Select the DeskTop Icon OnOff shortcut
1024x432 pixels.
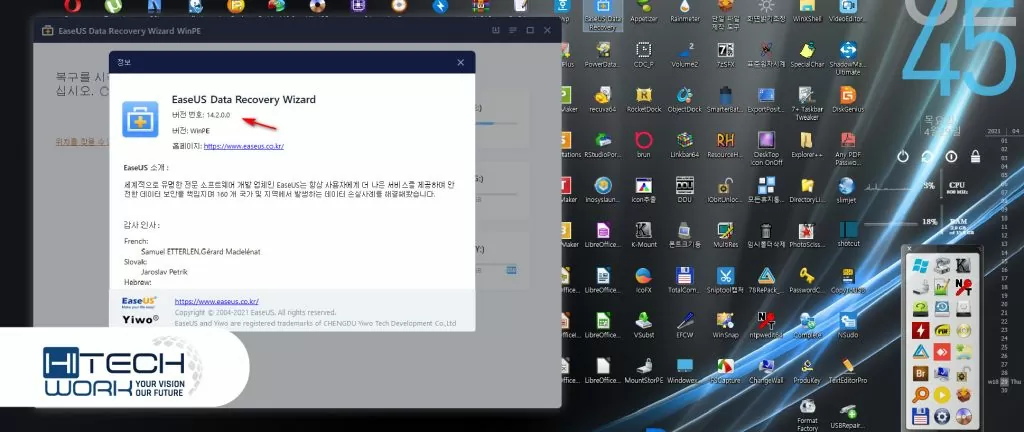tap(766, 148)
